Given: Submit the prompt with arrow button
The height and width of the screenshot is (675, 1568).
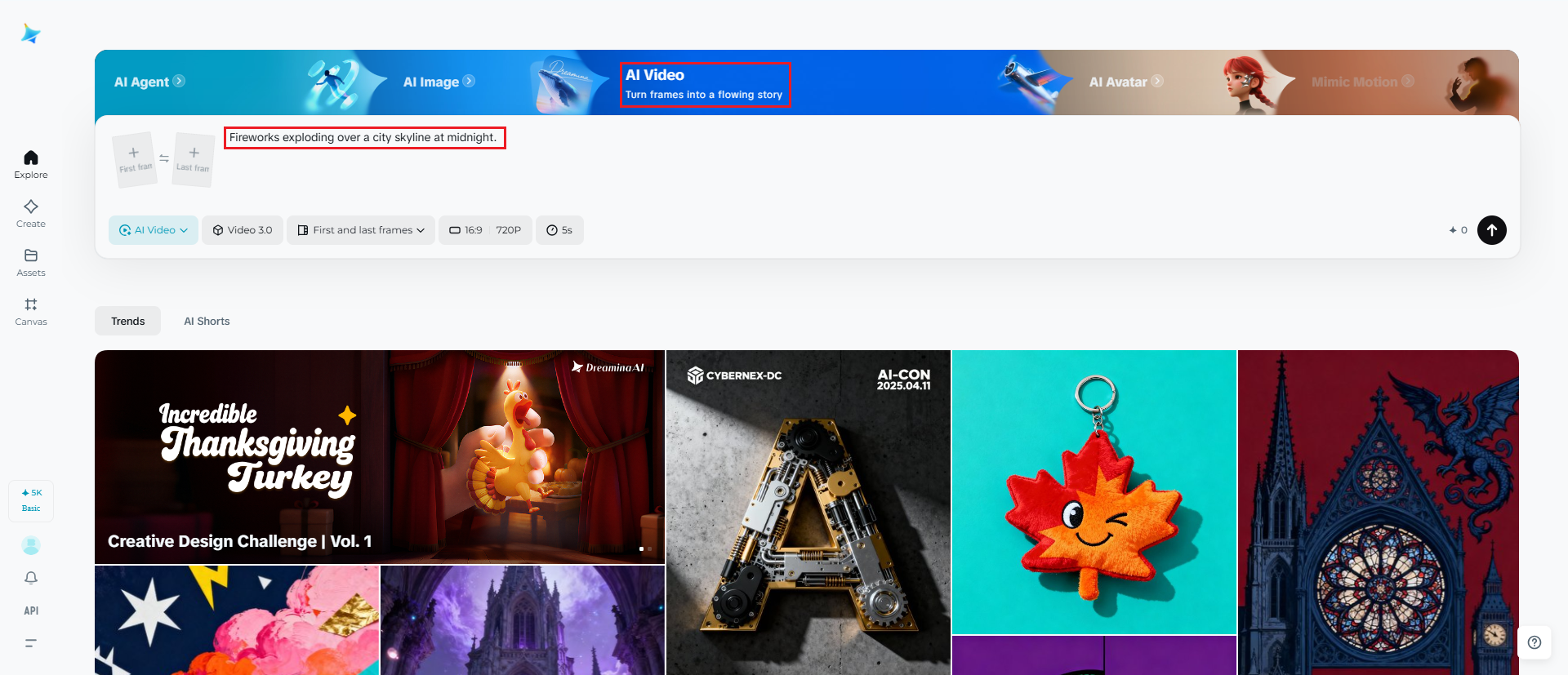Looking at the screenshot, I should coord(1492,230).
